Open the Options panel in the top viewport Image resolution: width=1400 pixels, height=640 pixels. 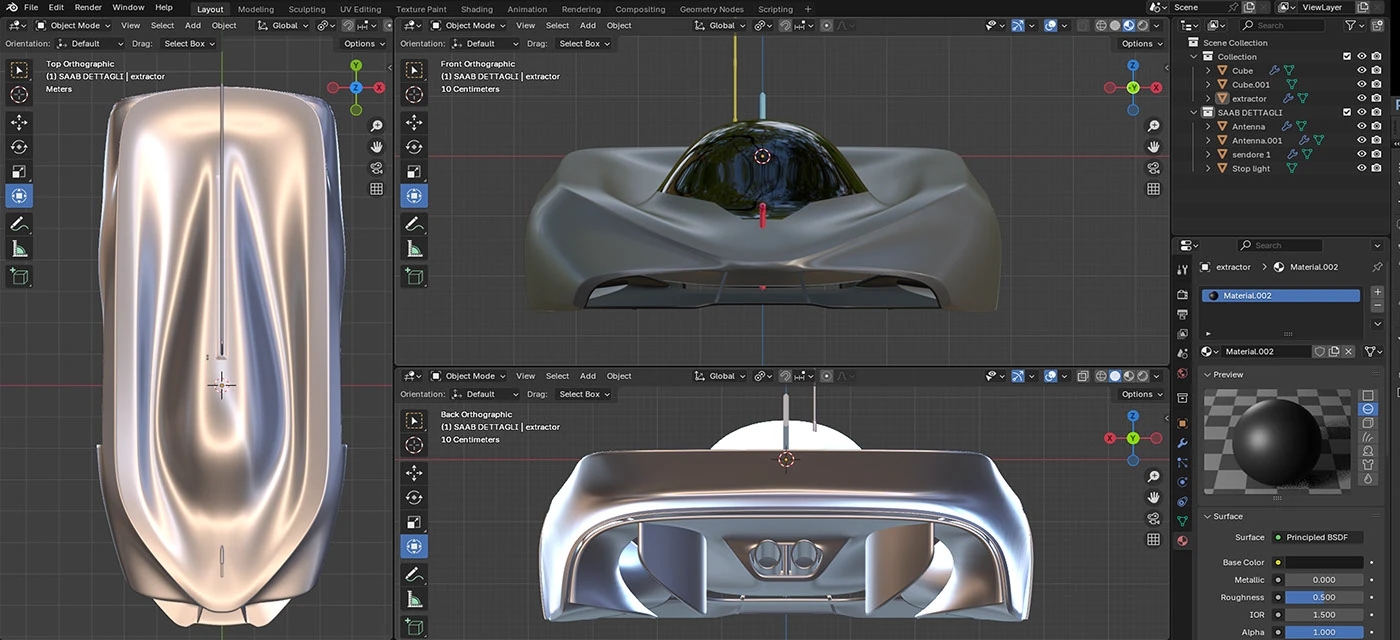(363, 43)
